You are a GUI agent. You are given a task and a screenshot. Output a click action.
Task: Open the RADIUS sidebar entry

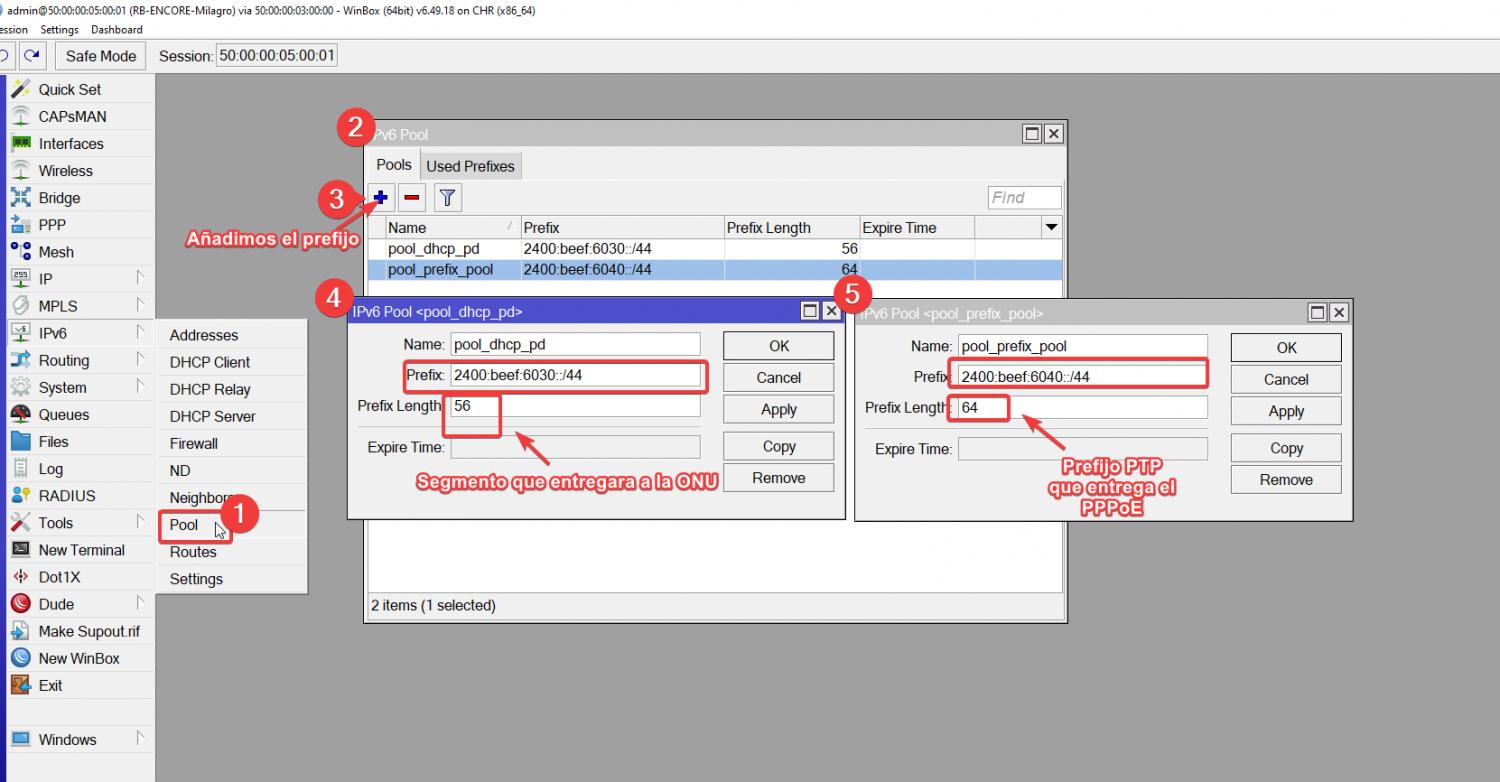tap(67, 496)
